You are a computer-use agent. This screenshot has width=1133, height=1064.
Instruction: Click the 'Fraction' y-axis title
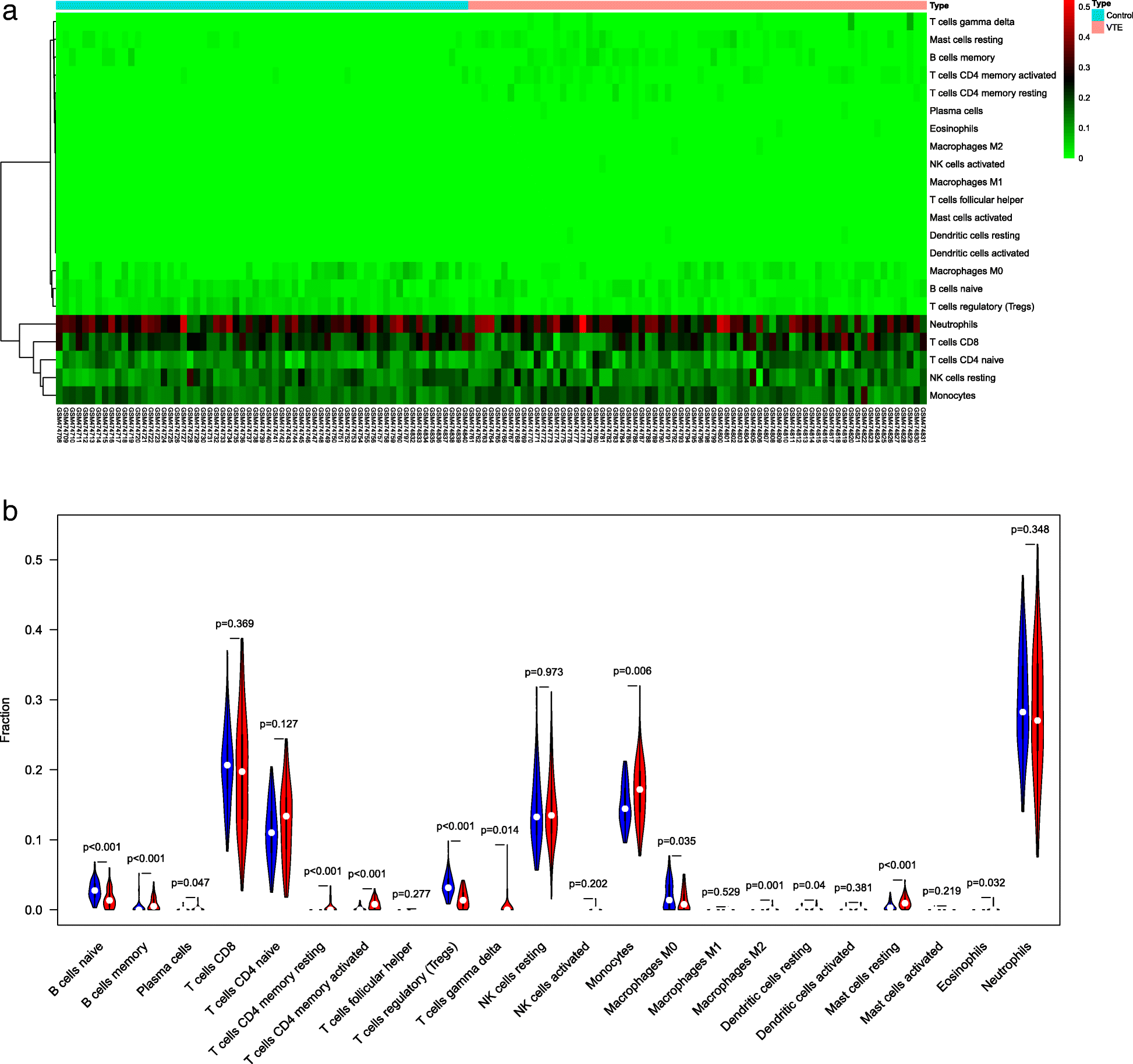[x=6, y=719]
